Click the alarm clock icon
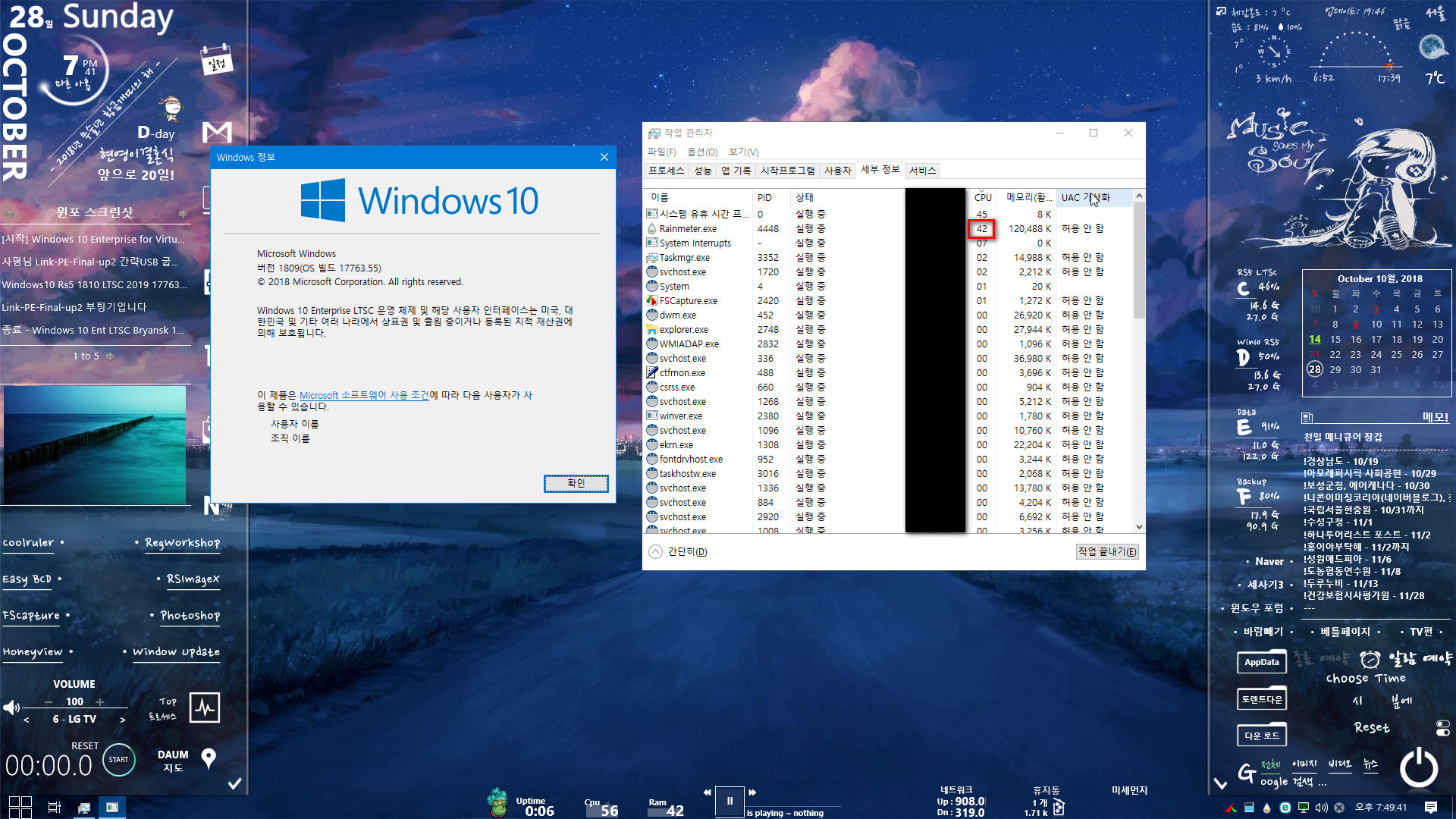 click(x=1370, y=658)
